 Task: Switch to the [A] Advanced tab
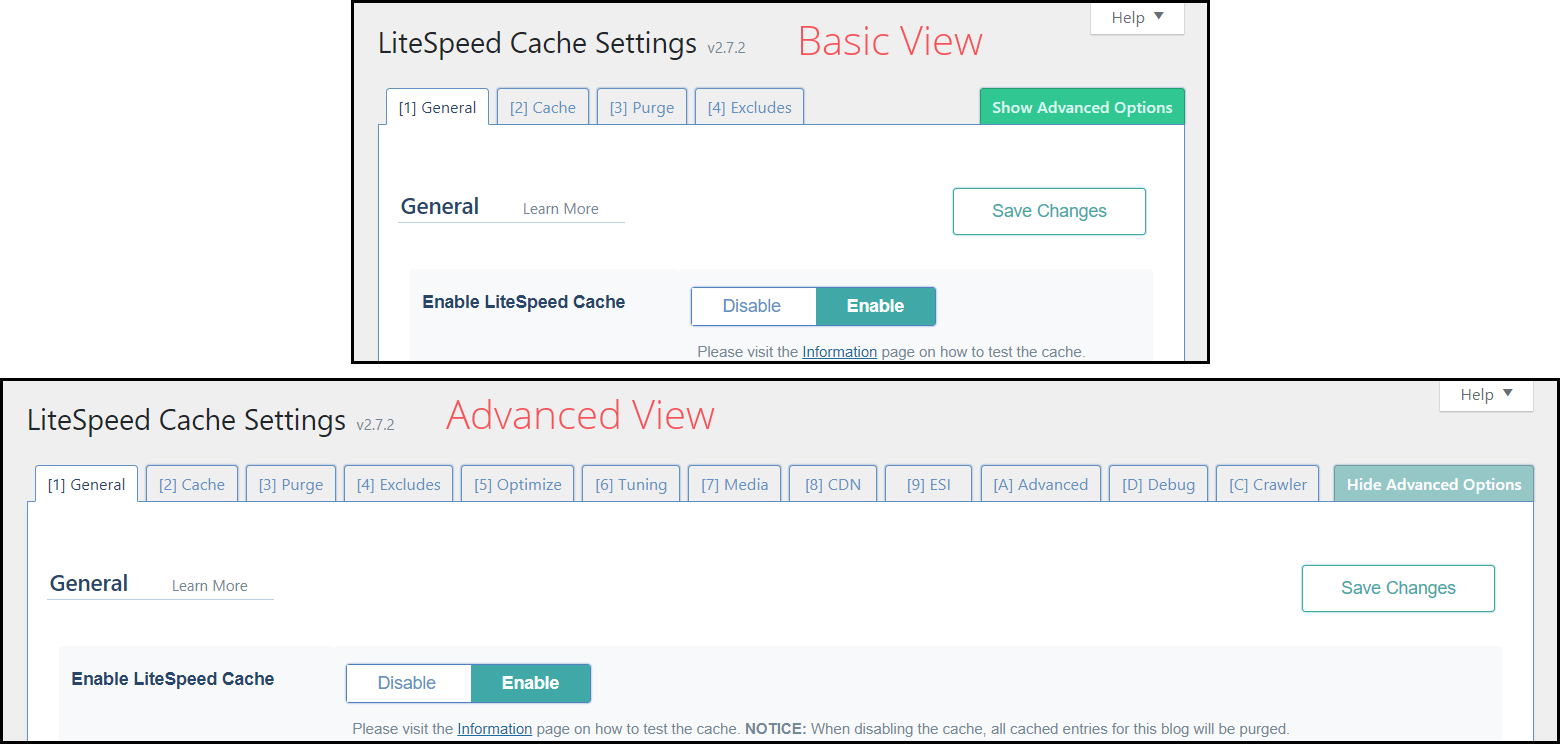1041,484
